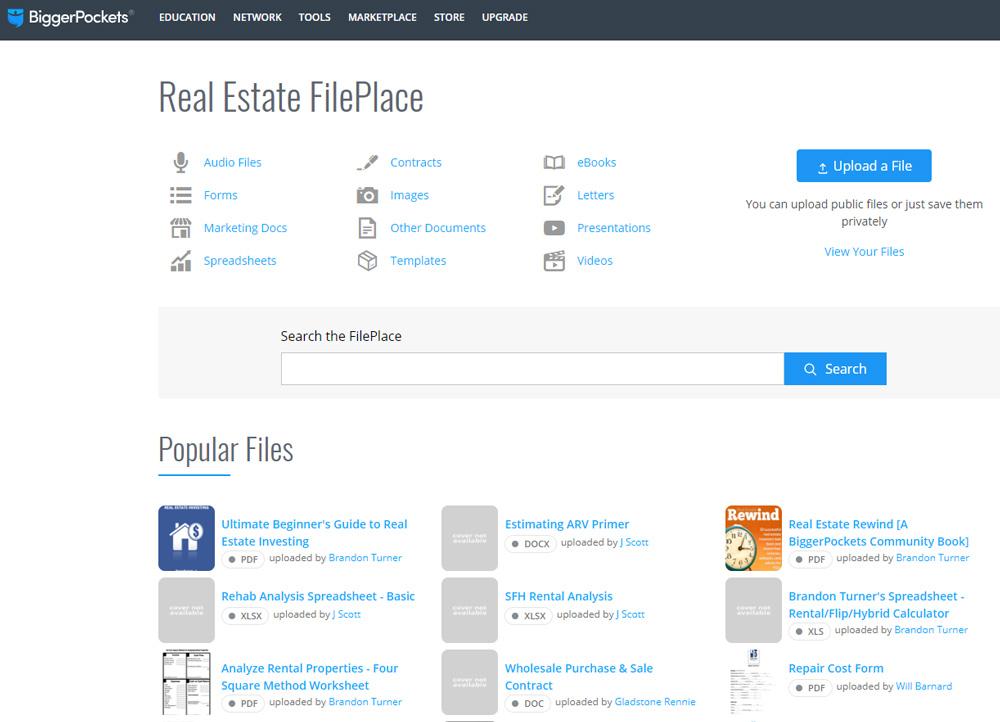Open the Spreadsheets category link
Image resolution: width=1000 pixels, height=722 pixels.
[240, 261]
